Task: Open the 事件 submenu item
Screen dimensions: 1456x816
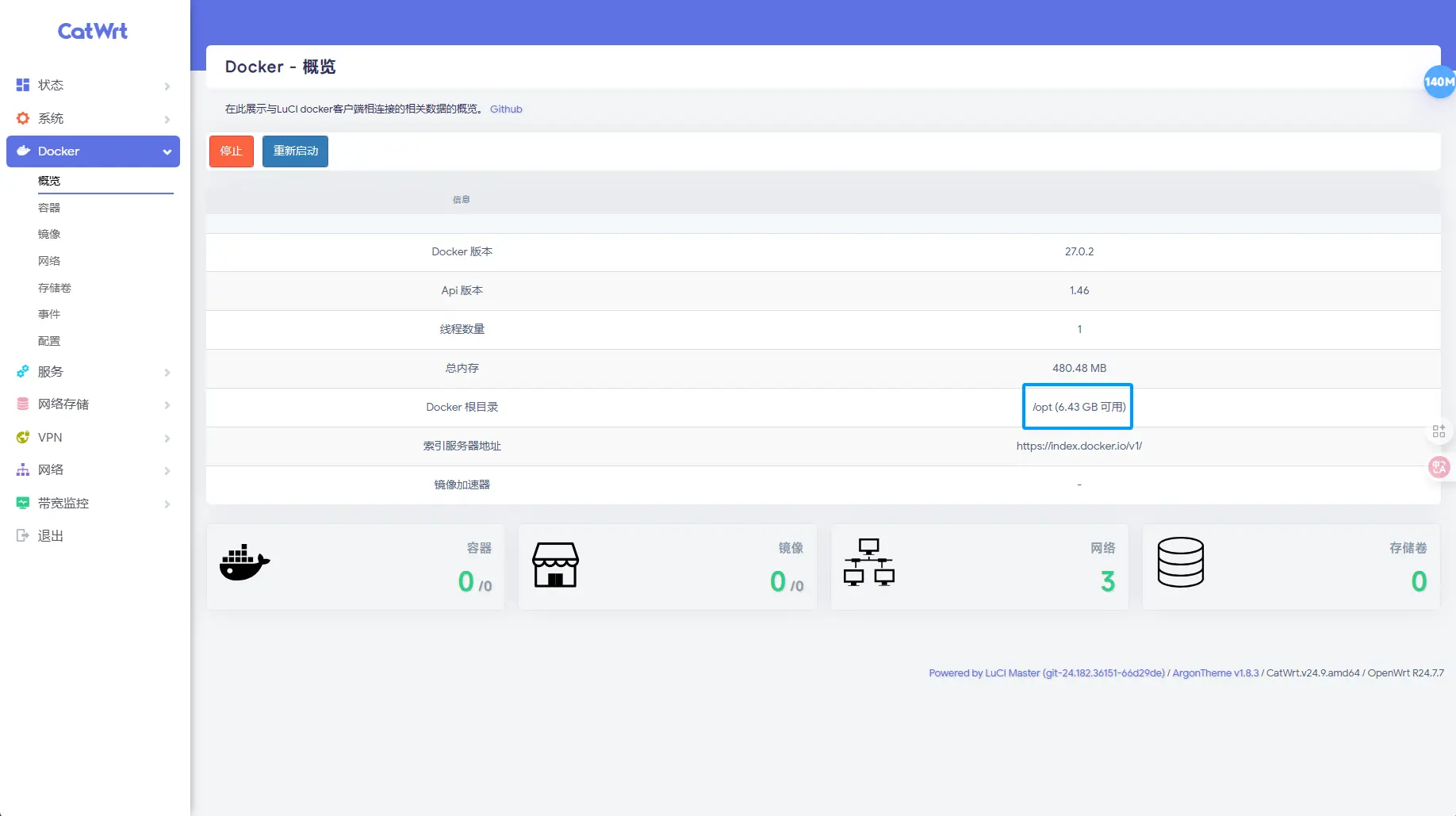Action: pyautogui.click(x=49, y=314)
